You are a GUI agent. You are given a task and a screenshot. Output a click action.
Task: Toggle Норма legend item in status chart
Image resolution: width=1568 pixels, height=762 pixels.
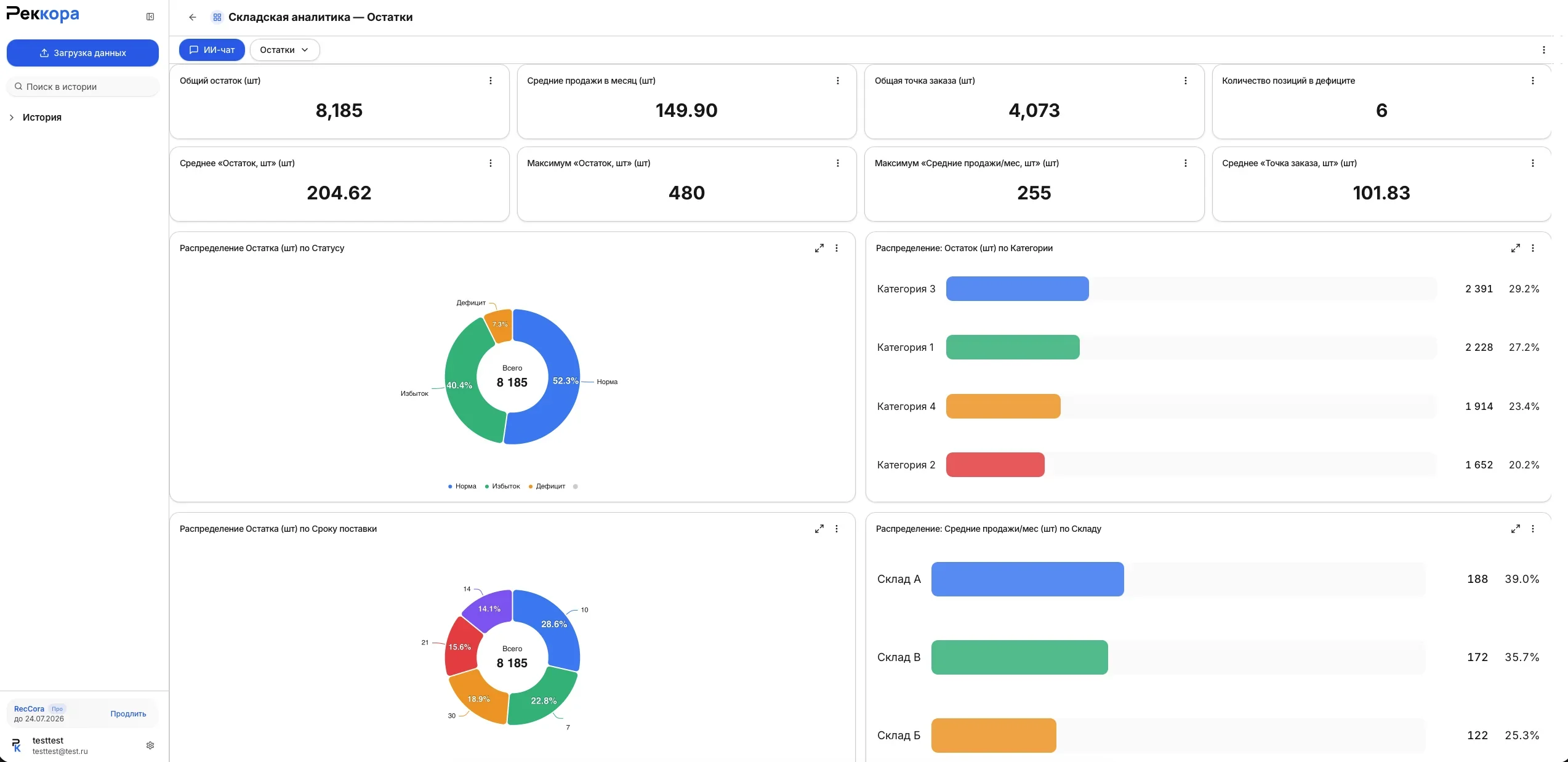(462, 486)
